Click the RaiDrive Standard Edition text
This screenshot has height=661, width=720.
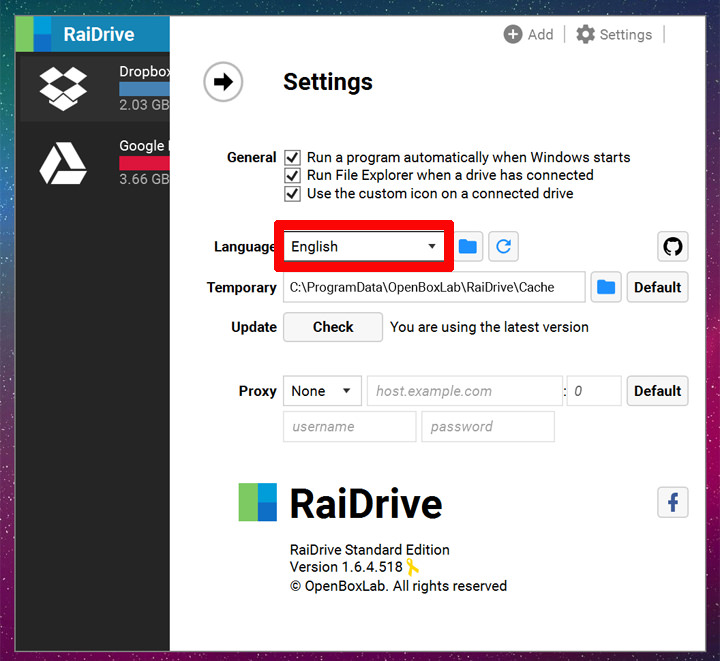370,549
